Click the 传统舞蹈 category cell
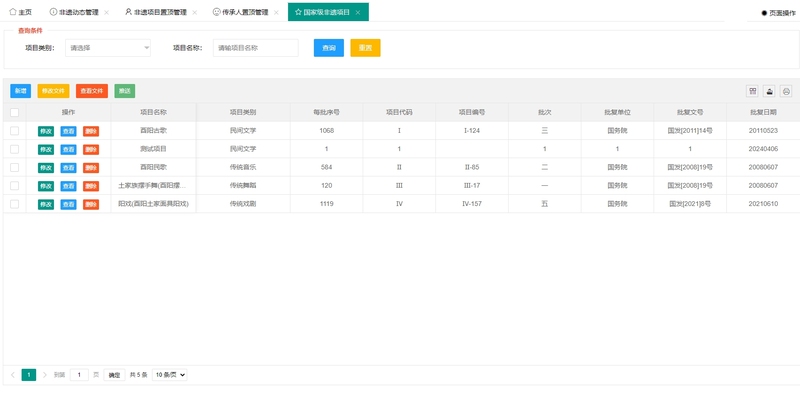The width and height of the screenshot is (800, 396). coord(243,185)
